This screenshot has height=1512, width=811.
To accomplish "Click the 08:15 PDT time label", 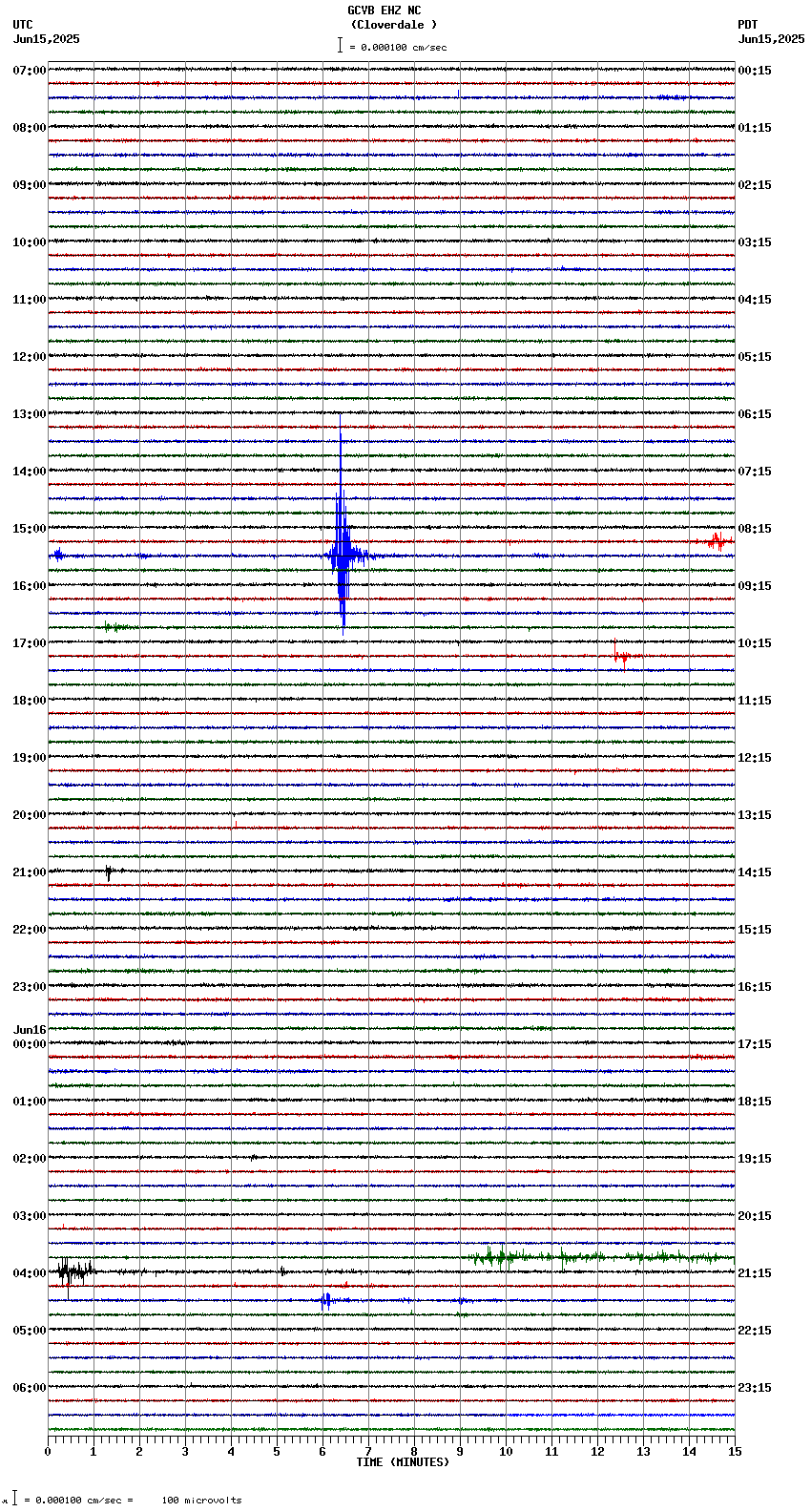I will coord(755,529).
